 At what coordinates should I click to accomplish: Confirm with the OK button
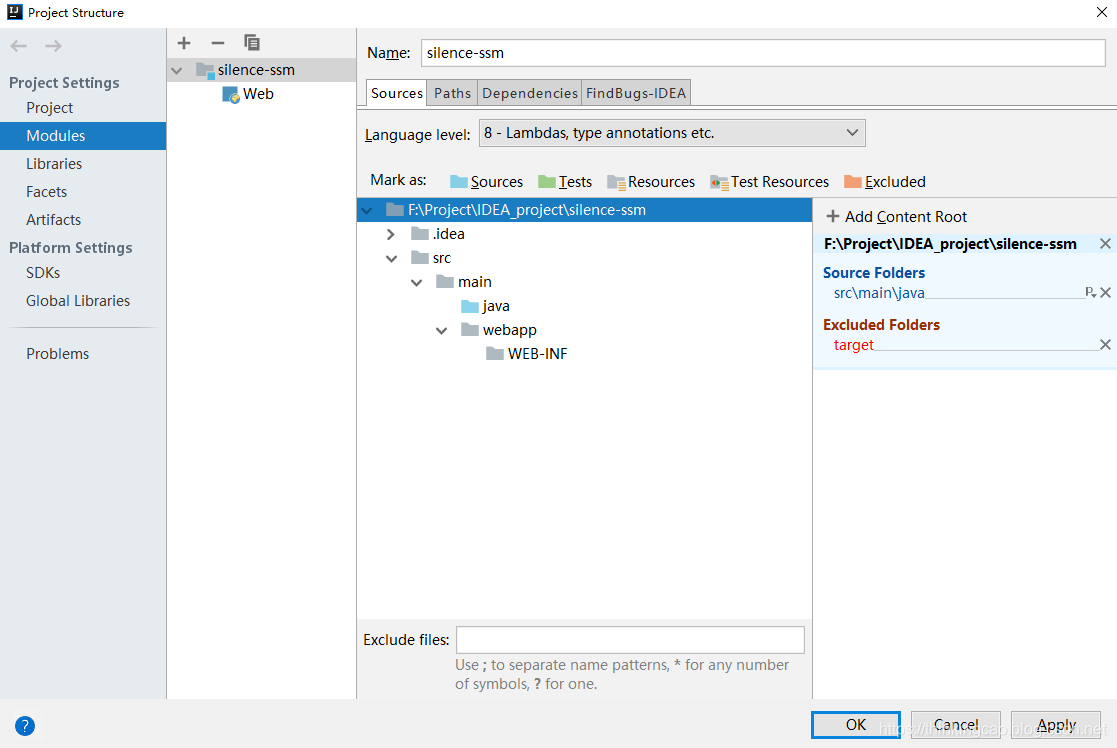pyautogui.click(x=856, y=724)
